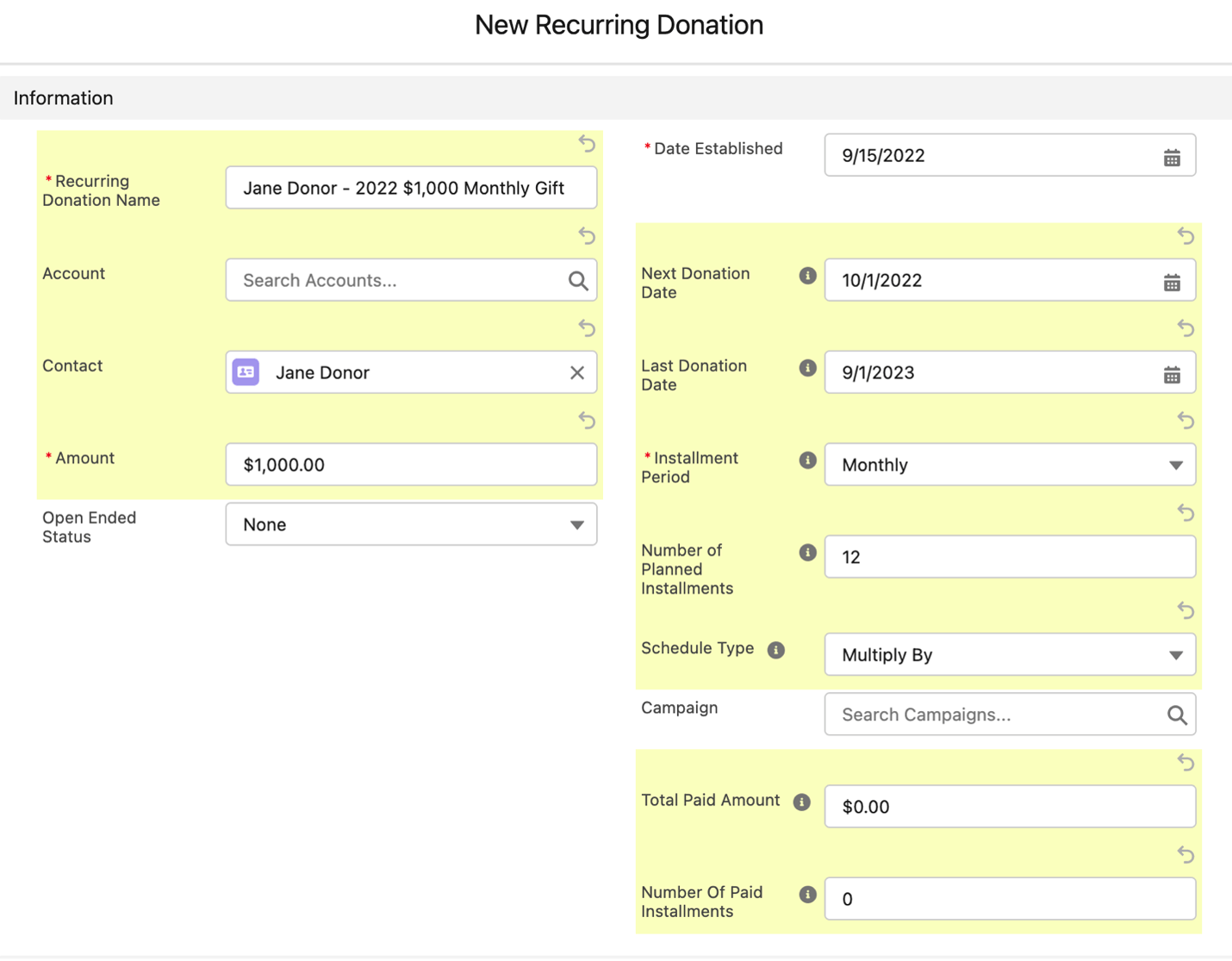The image size is (1232, 961).
Task: Open calendar picker for Next Donation Date
Action: 1172,283
